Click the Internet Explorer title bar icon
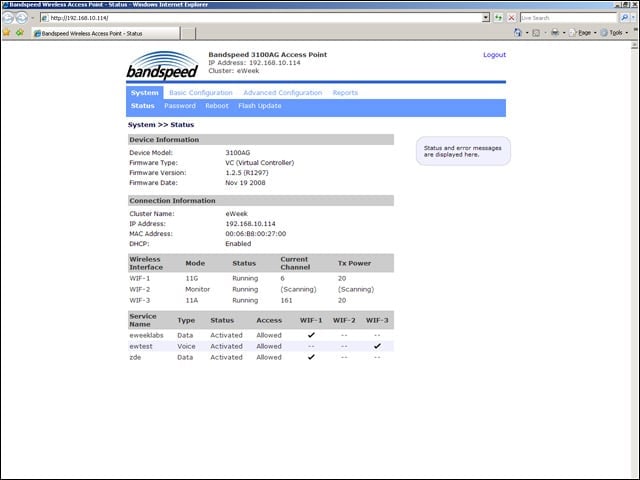640x480 pixels. (x=5, y=4)
